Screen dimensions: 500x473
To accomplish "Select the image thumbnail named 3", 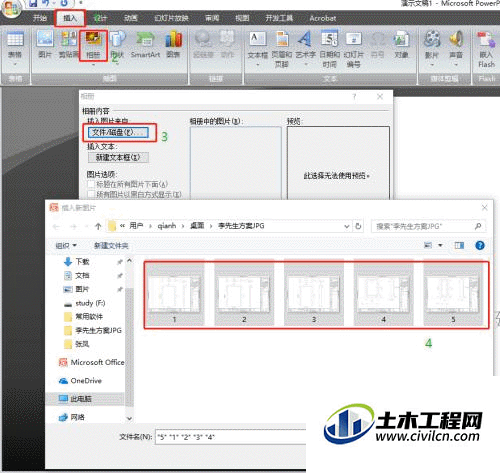I will [314, 294].
